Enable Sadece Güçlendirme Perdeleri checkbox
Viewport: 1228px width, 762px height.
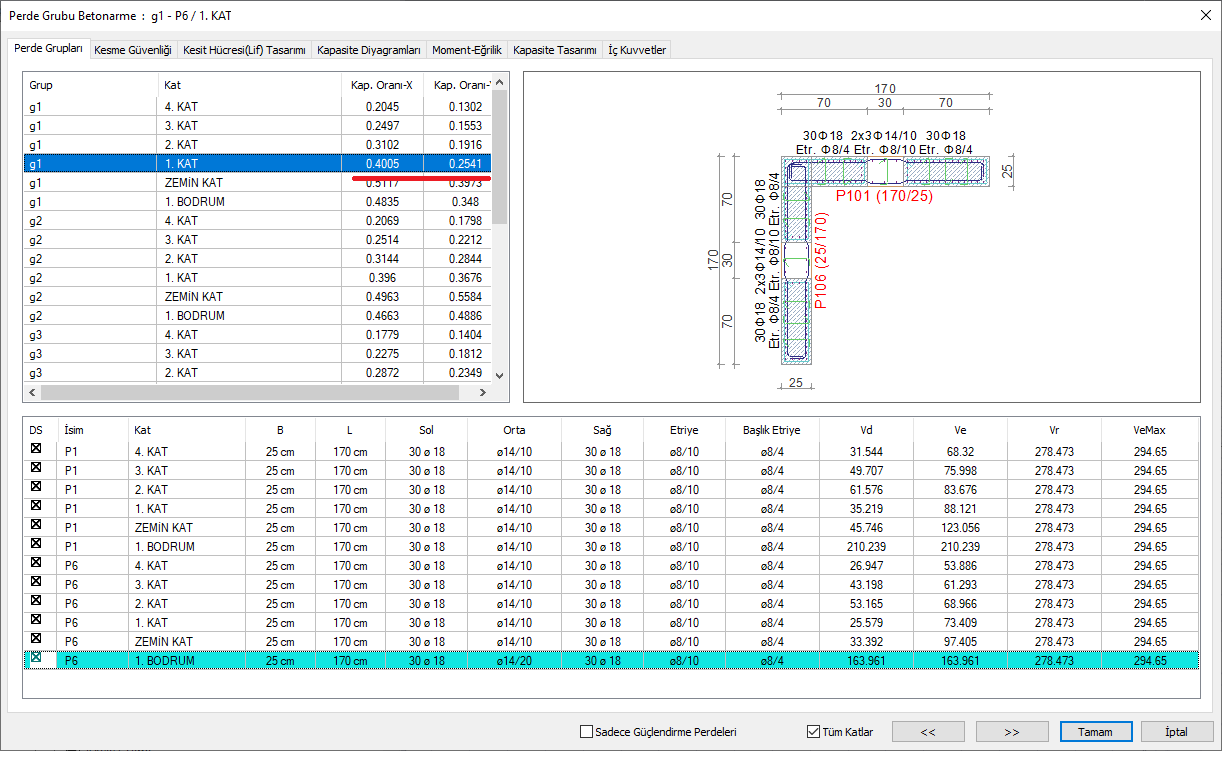[587, 732]
